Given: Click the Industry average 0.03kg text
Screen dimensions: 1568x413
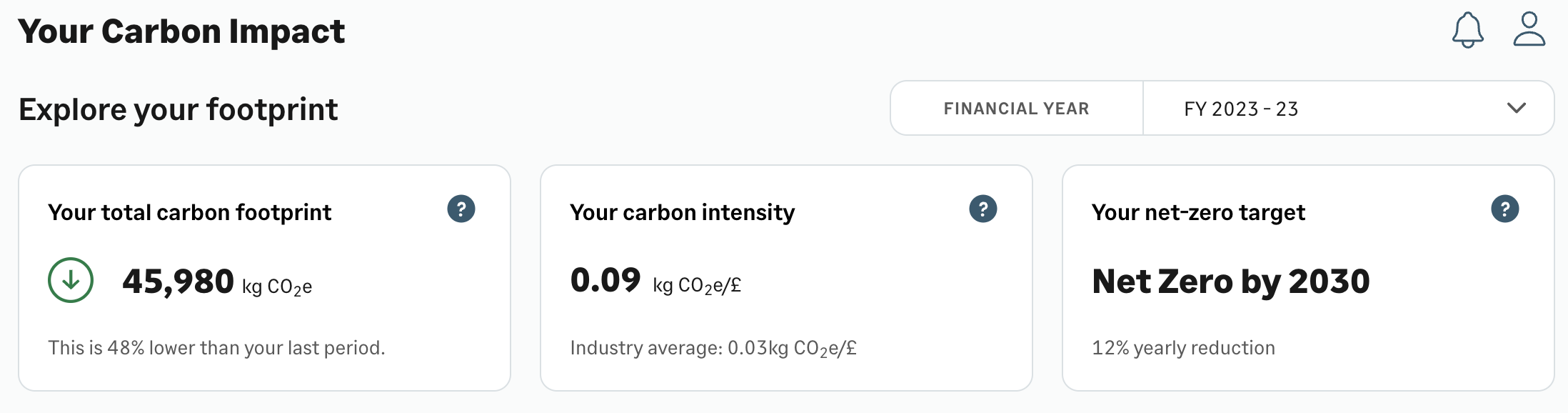Looking at the screenshot, I should [713, 349].
